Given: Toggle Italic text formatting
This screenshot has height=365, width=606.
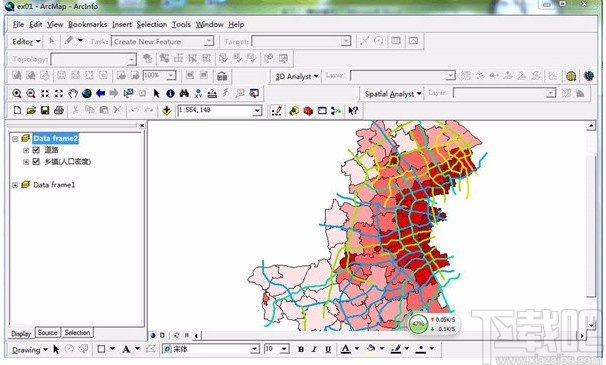Looking at the screenshot, I should coord(314,349).
